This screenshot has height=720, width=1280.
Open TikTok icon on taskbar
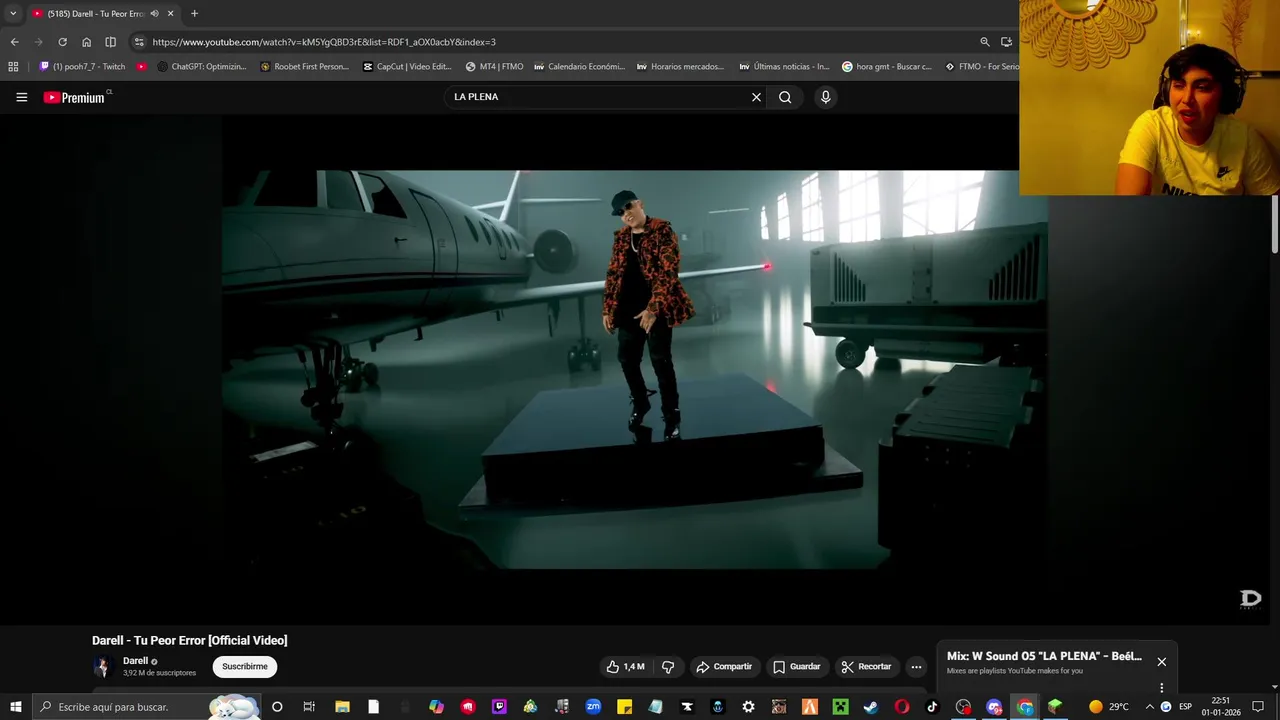coord(932,707)
